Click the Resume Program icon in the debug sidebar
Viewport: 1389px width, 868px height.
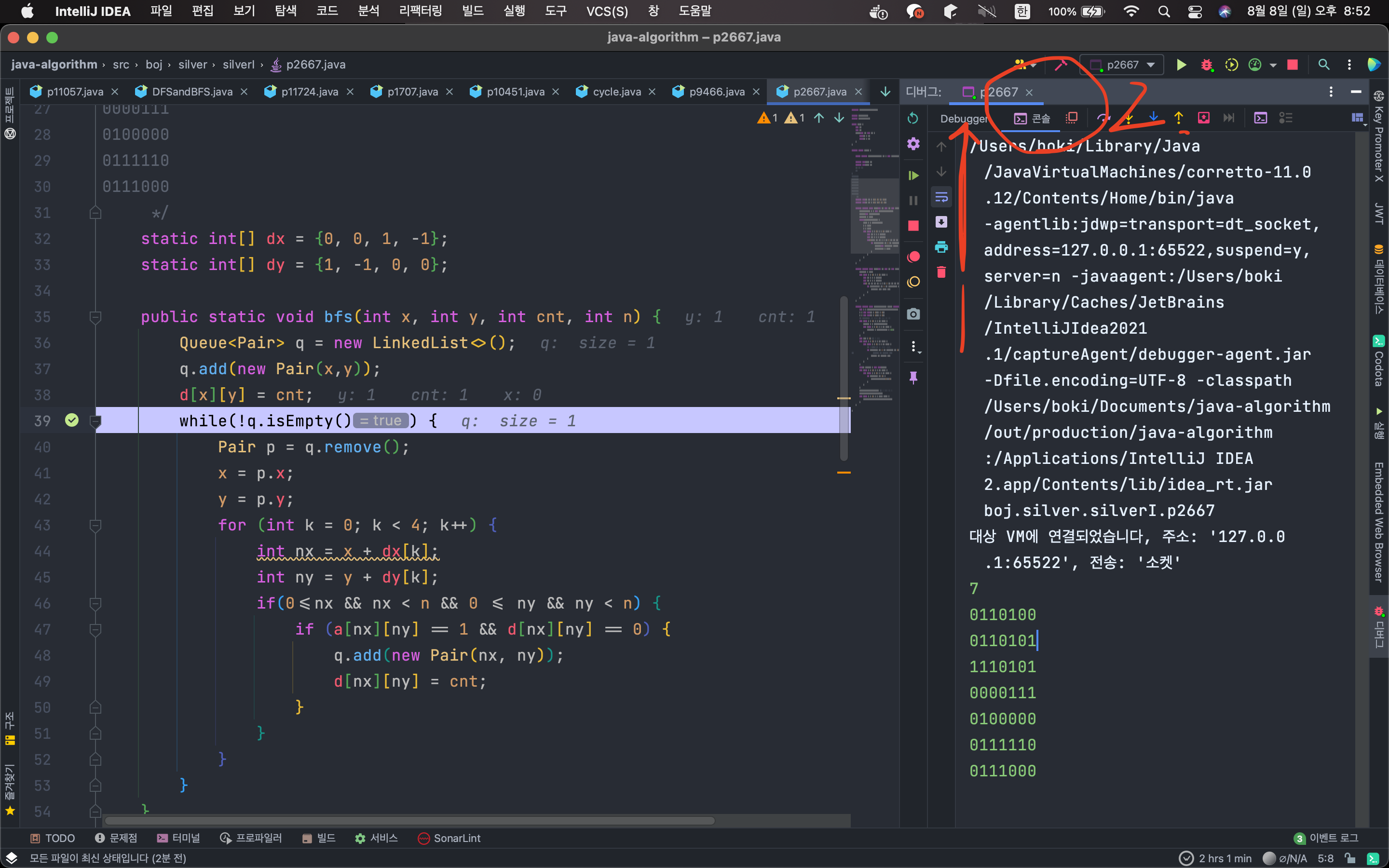[x=913, y=175]
